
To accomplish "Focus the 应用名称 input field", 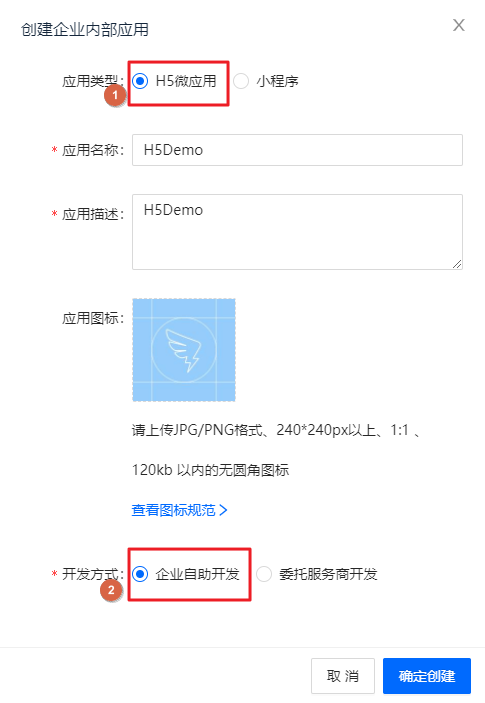I will click(297, 150).
